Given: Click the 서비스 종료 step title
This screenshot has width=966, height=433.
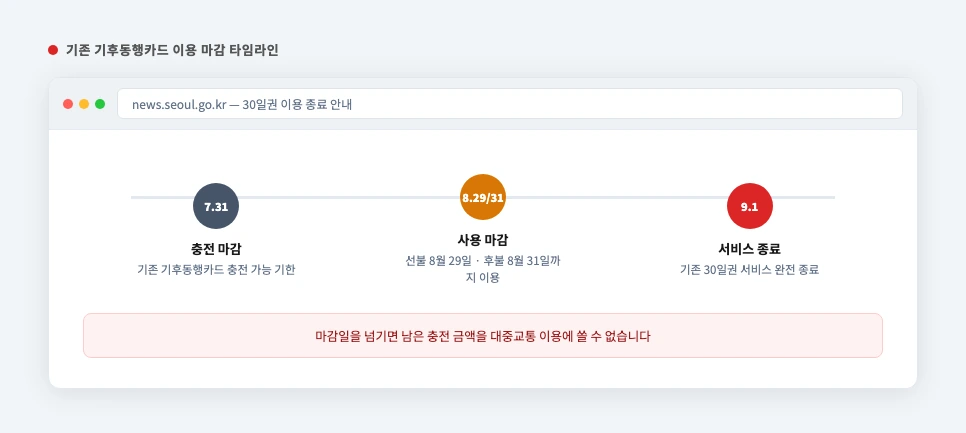Looking at the screenshot, I should coord(750,249).
